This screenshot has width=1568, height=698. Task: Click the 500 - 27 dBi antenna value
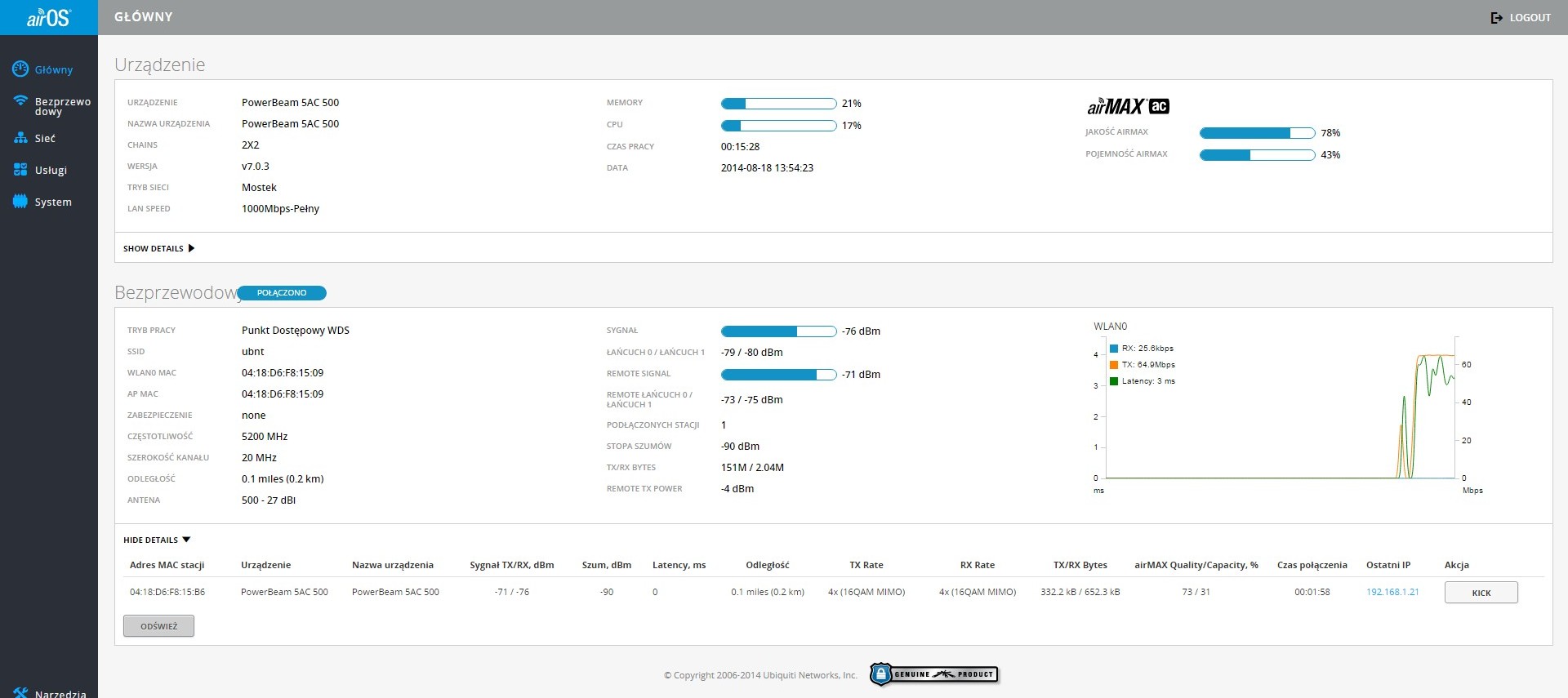coord(269,500)
